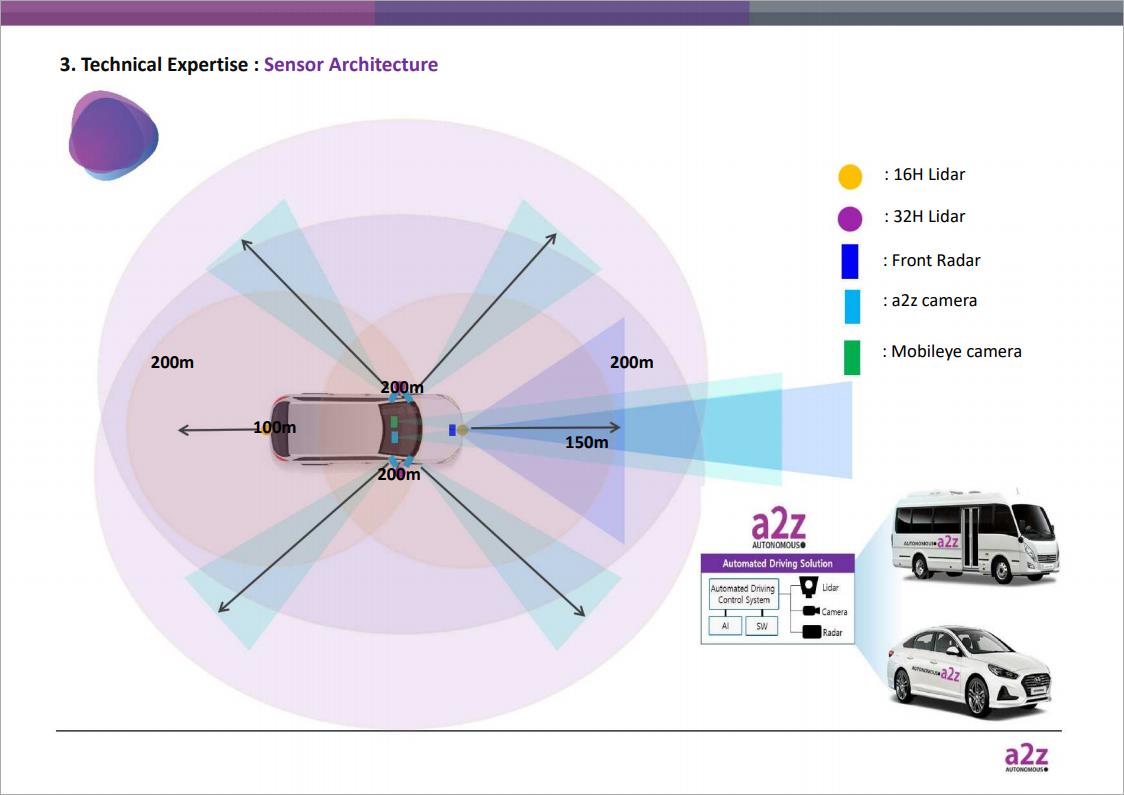Click the a2z Autonomous logo above diagram box

point(778,529)
